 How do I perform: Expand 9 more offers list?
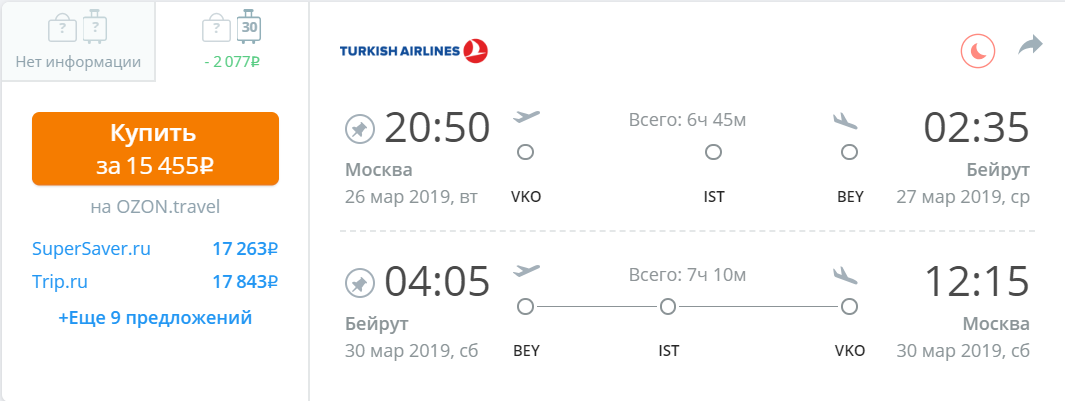[x=155, y=318]
